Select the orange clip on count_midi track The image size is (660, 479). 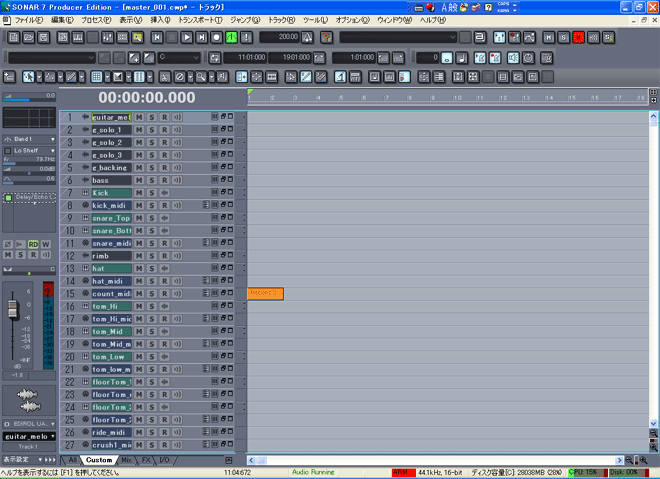coord(265,293)
